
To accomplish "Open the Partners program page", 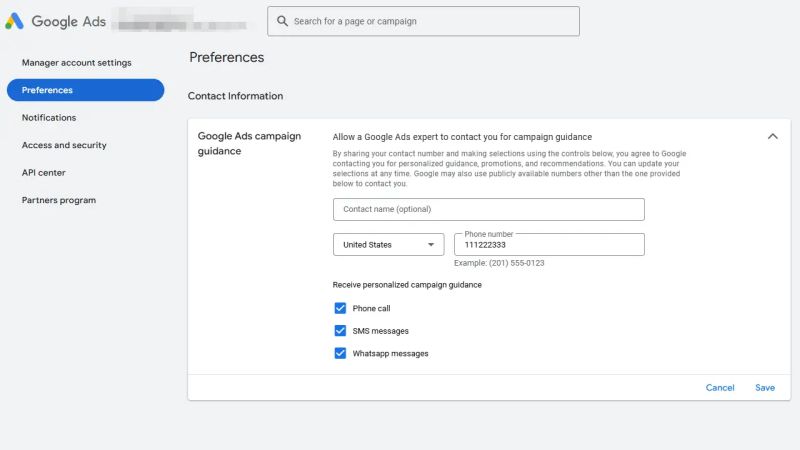I will point(59,200).
